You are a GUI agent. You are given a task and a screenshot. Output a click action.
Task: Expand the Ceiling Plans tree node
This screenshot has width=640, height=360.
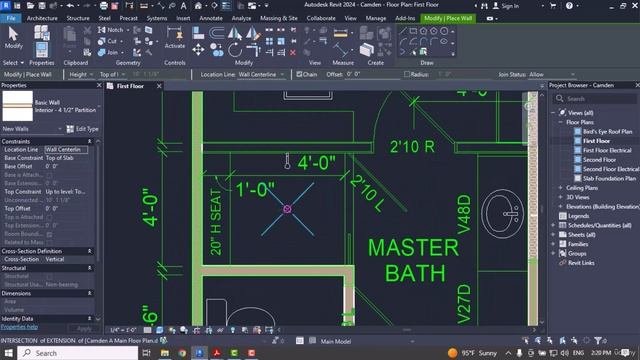click(560, 188)
